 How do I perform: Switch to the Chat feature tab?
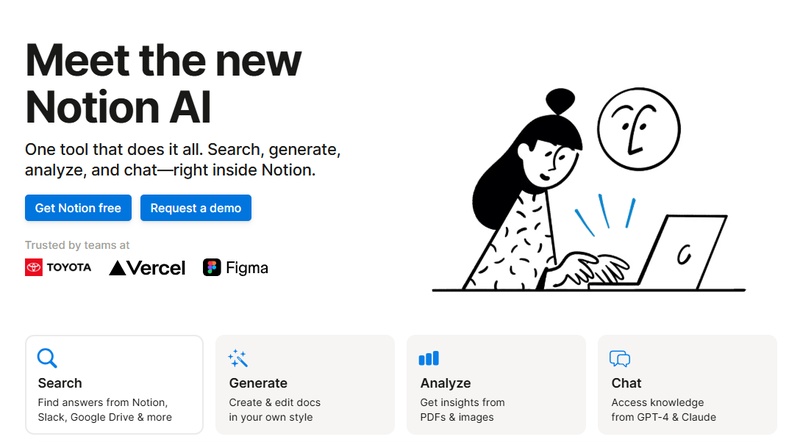click(687, 384)
